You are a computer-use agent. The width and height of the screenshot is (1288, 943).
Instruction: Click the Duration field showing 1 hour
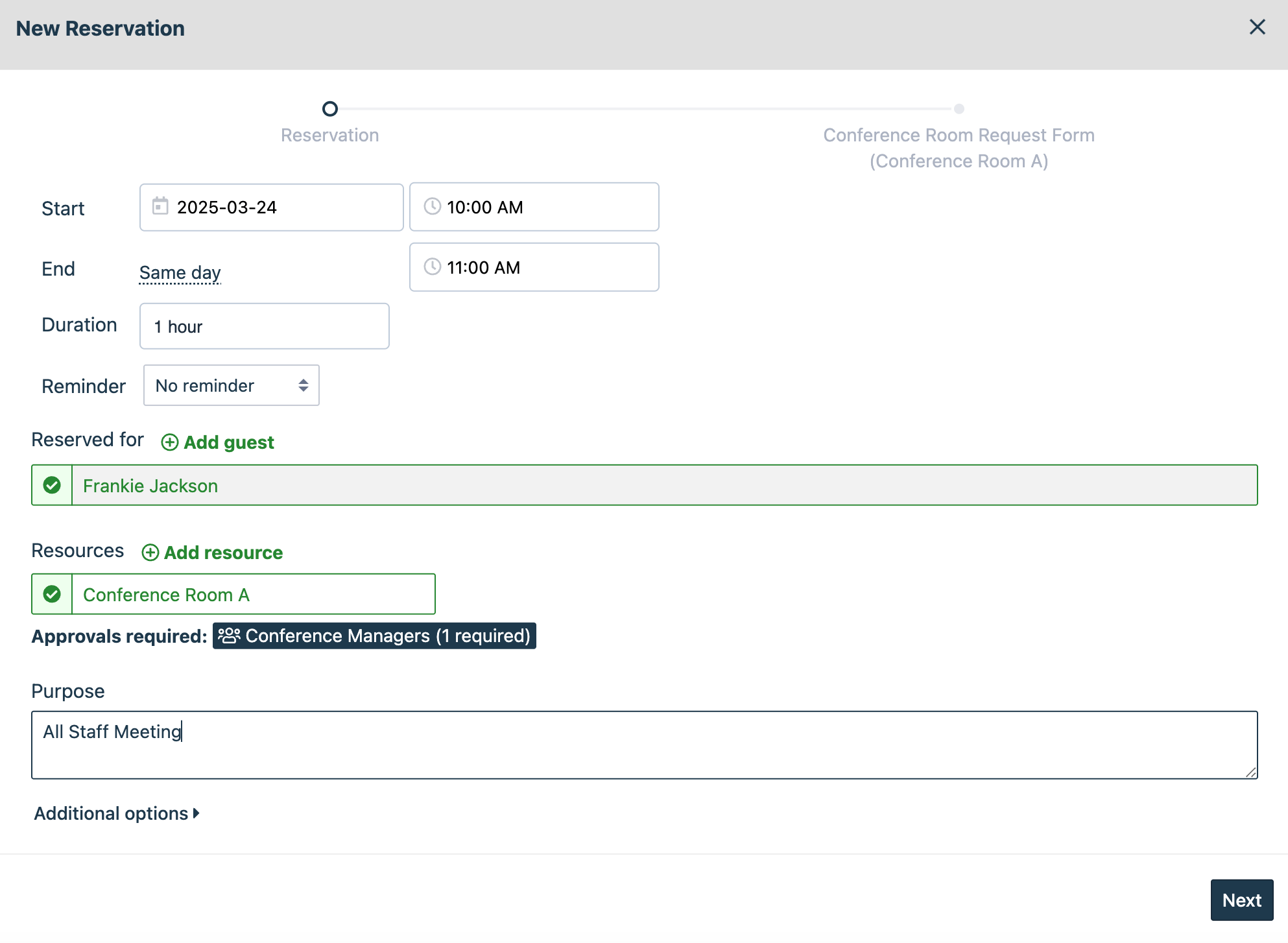264,326
